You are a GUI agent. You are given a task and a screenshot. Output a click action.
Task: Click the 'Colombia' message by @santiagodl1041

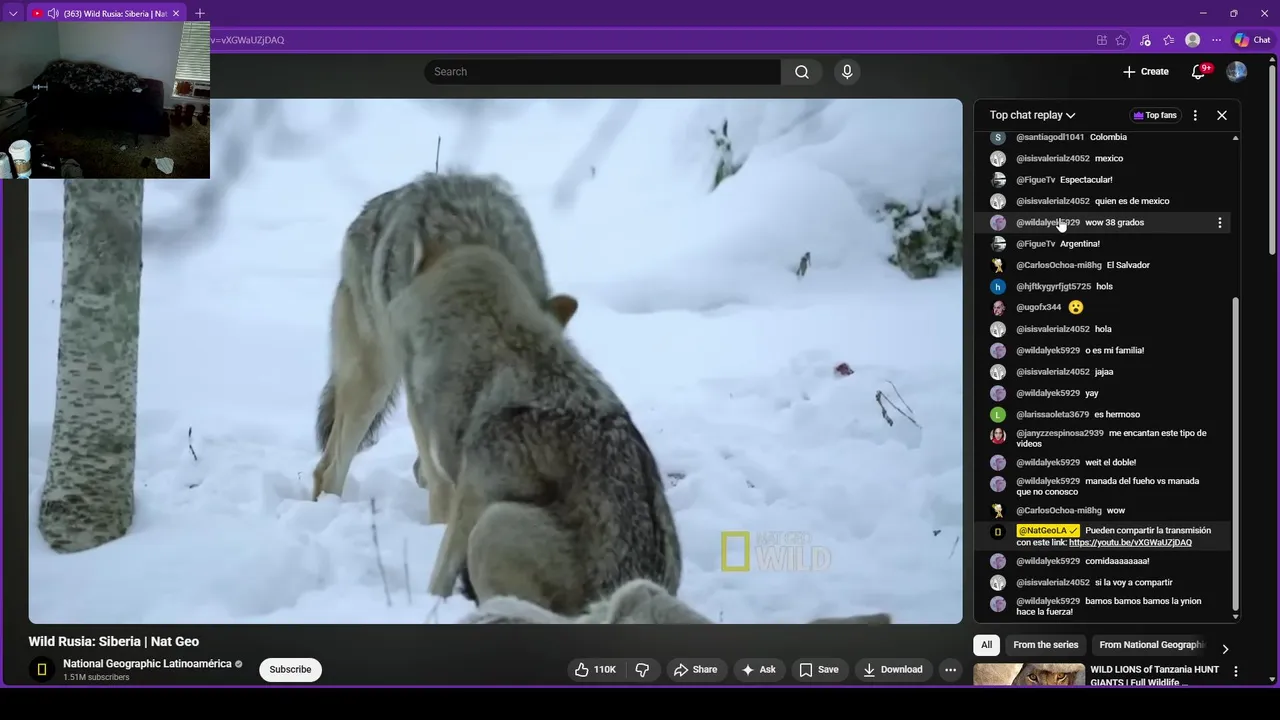pos(1108,137)
